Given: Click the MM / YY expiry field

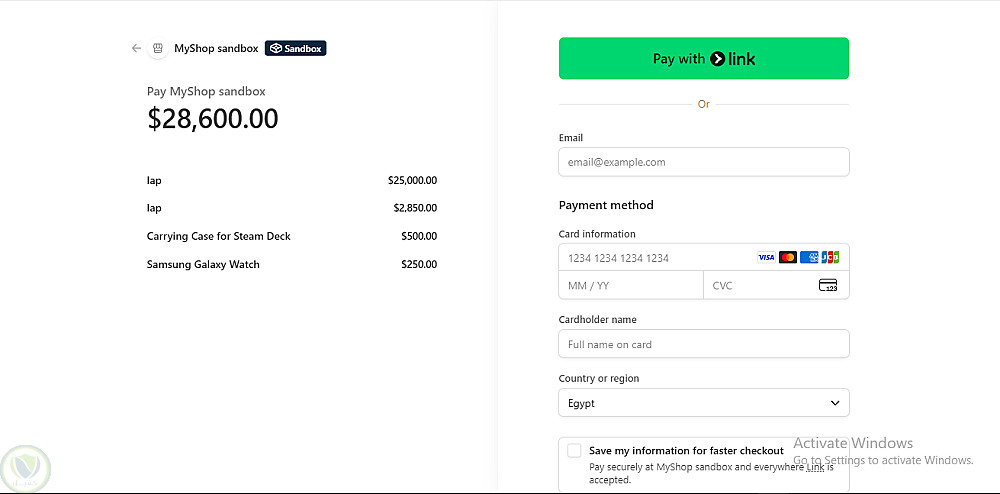Looking at the screenshot, I should tap(630, 286).
